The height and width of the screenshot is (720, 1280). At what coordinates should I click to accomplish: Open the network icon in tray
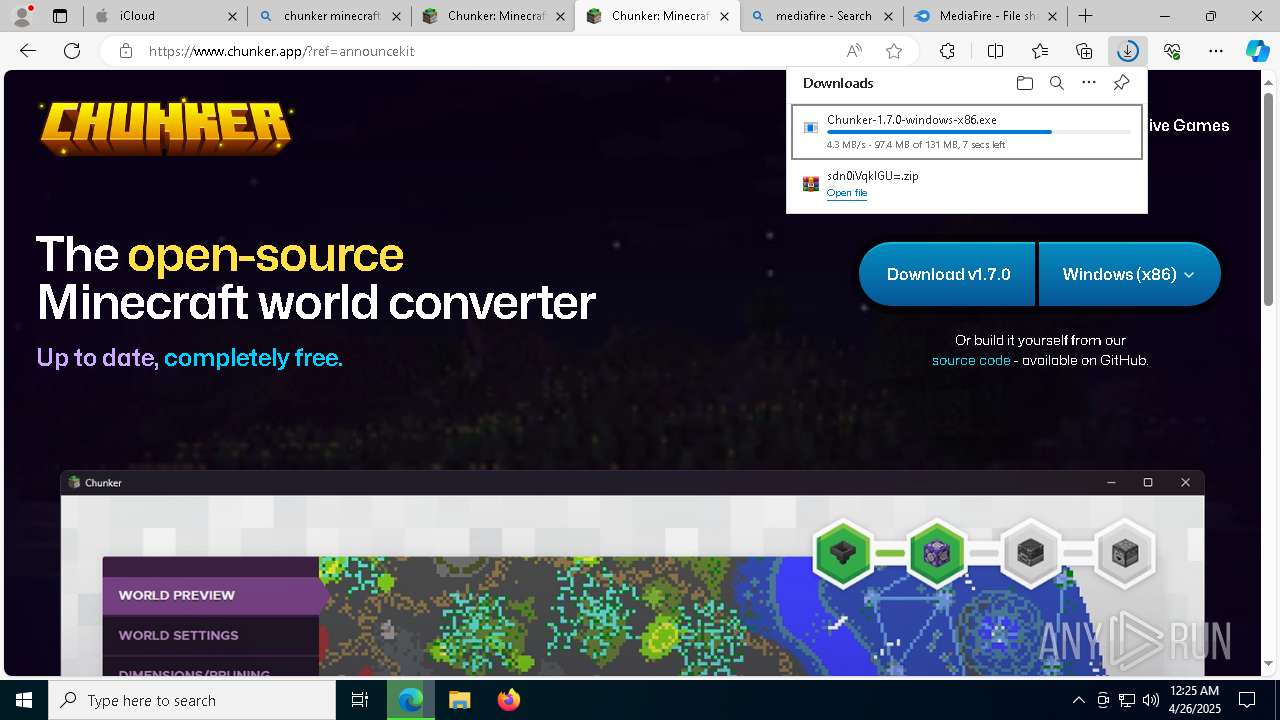click(1127, 700)
